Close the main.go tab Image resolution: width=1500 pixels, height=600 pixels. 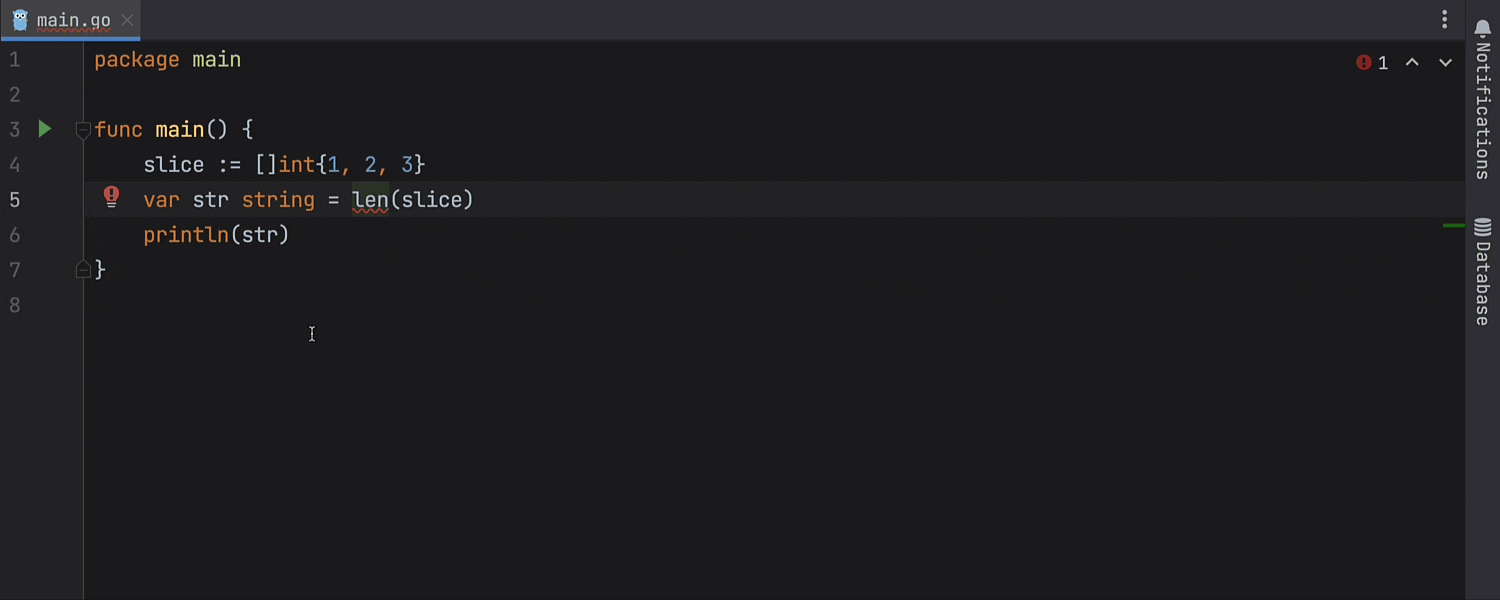click(x=127, y=20)
